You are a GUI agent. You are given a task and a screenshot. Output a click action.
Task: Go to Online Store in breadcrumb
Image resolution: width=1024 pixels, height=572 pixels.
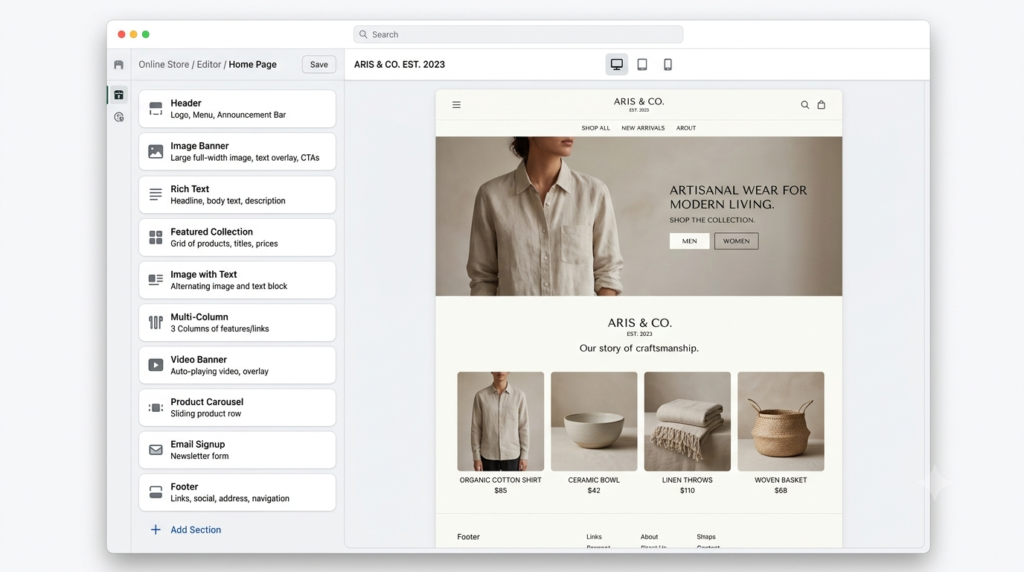pos(163,65)
